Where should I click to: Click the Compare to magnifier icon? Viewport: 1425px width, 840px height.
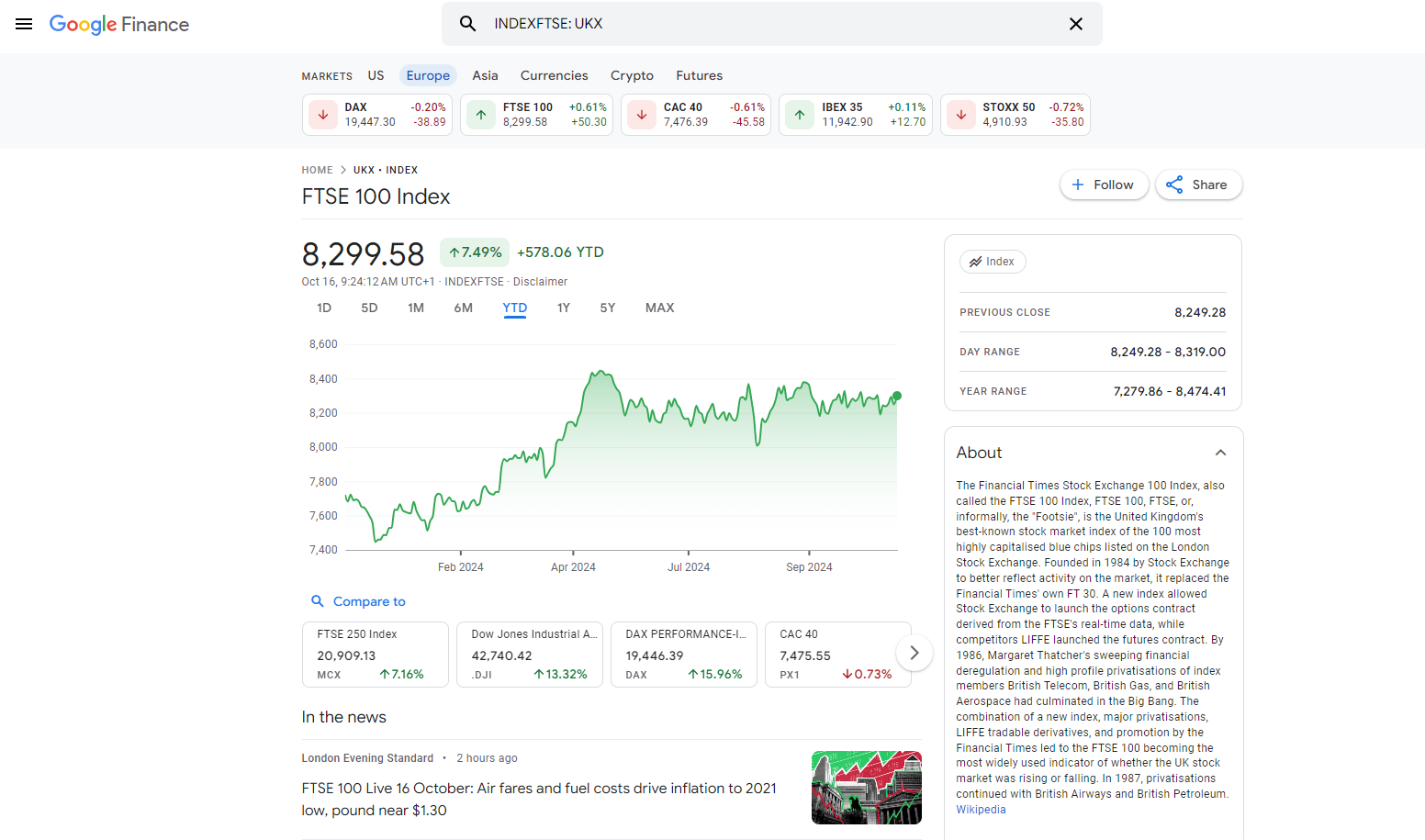click(x=318, y=601)
